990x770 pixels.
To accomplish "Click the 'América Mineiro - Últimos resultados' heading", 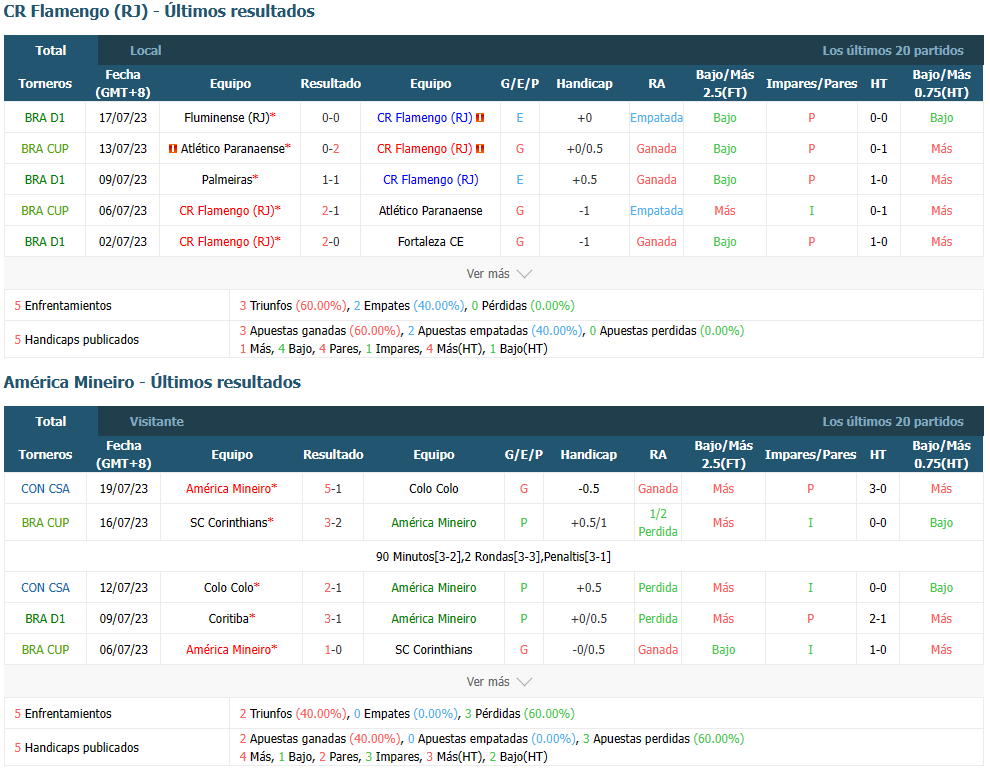I will click(x=152, y=382).
